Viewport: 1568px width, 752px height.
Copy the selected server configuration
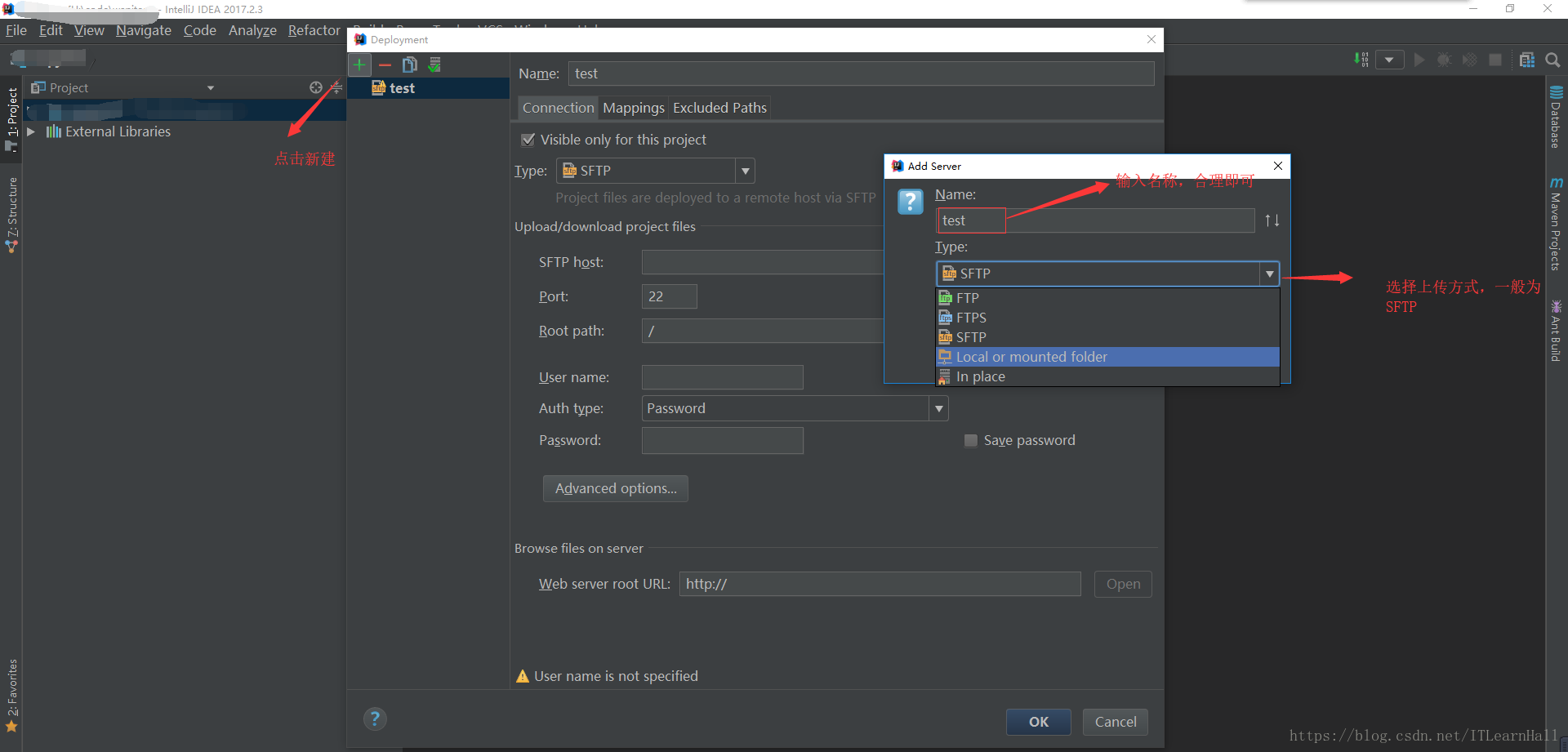[410, 65]
